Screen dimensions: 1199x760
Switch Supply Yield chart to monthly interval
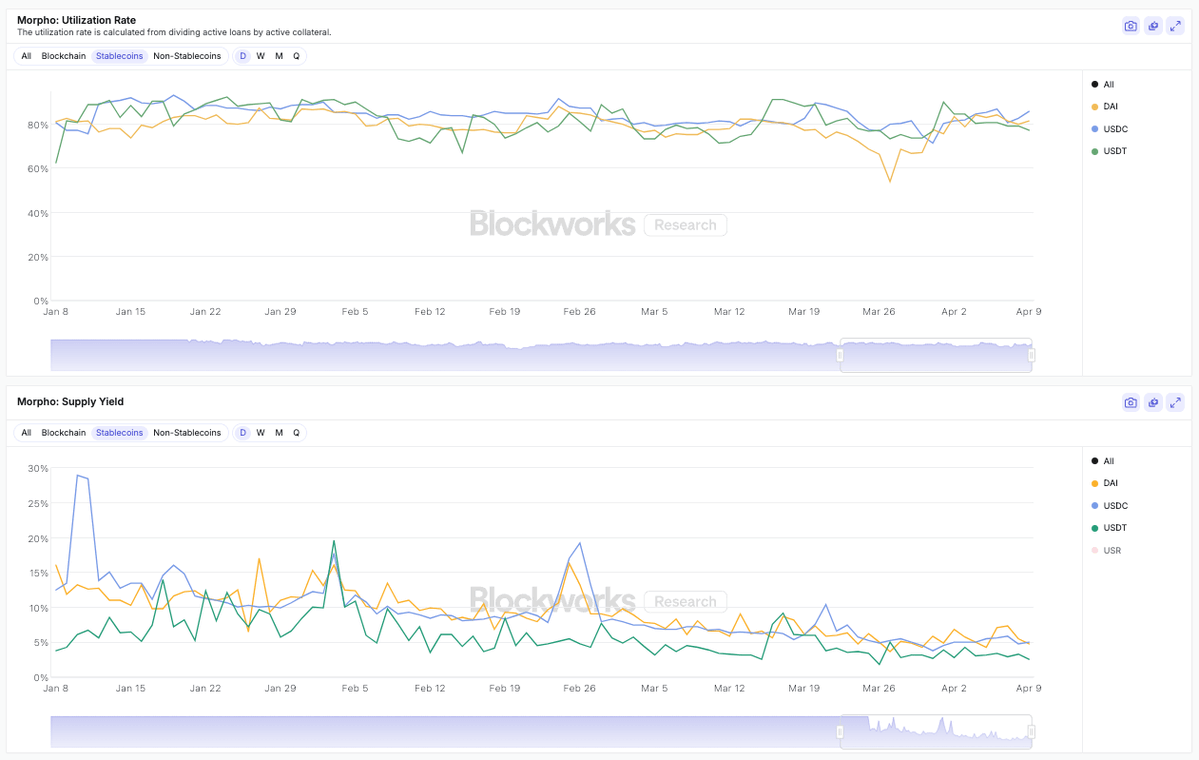pyautogui.click(x=279, y=433)
